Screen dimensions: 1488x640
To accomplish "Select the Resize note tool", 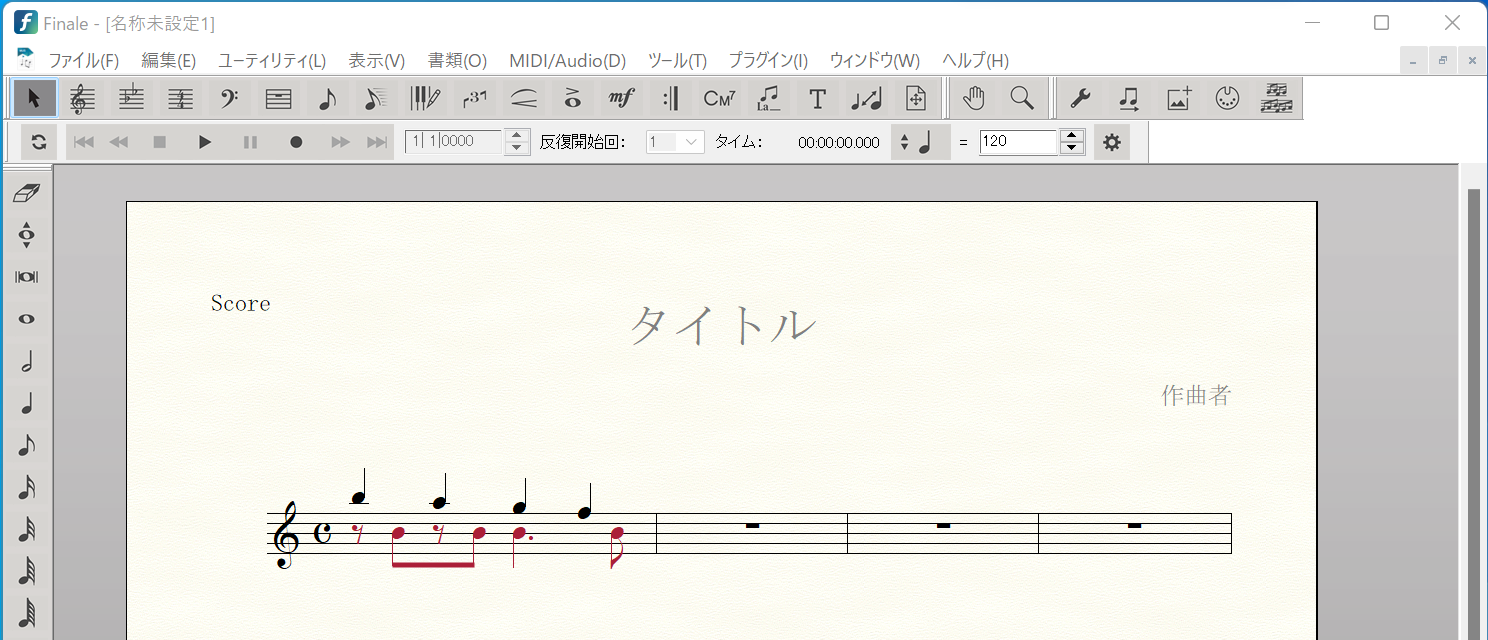I will point(866,98).
